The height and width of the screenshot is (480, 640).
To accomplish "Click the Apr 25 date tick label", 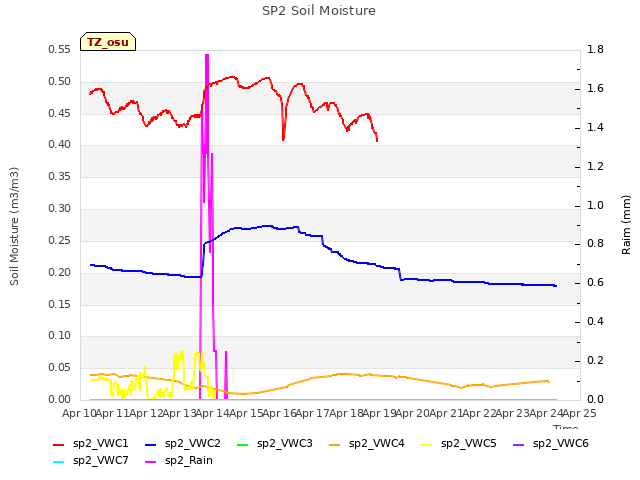I will [x=580, y=413].
